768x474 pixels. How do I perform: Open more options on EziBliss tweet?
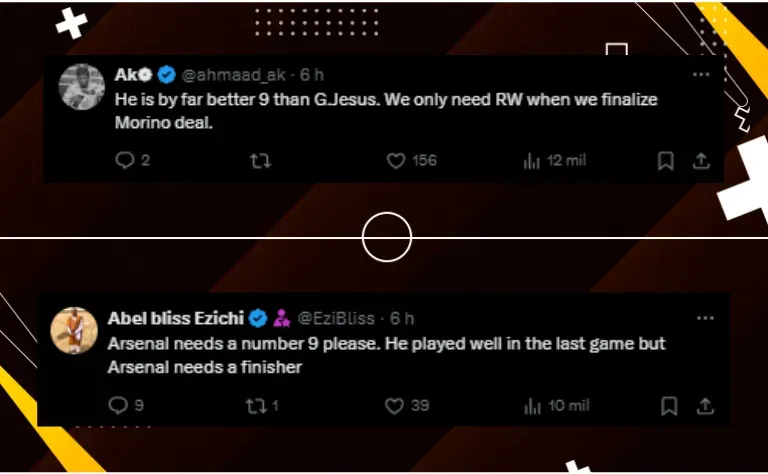[705, 318]
